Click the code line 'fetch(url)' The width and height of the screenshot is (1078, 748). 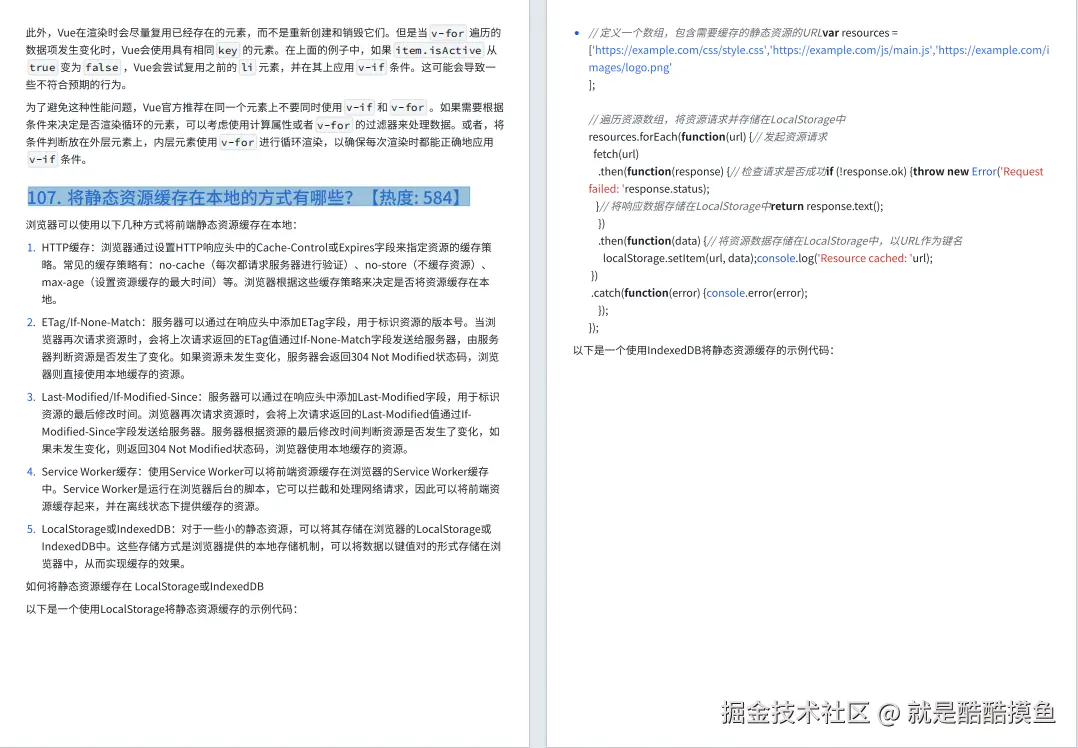(x=616, y=154)
